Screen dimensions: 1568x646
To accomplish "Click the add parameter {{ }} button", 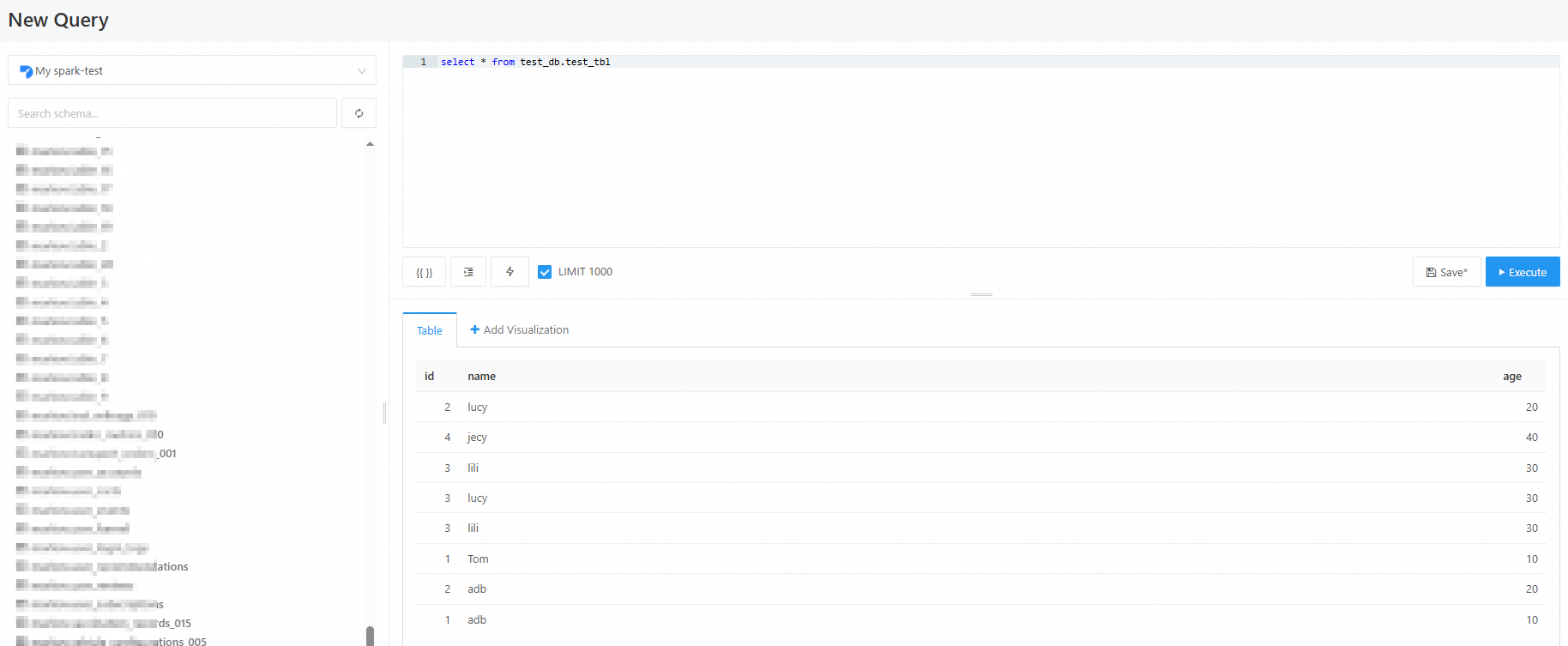I will pos(424,272).
